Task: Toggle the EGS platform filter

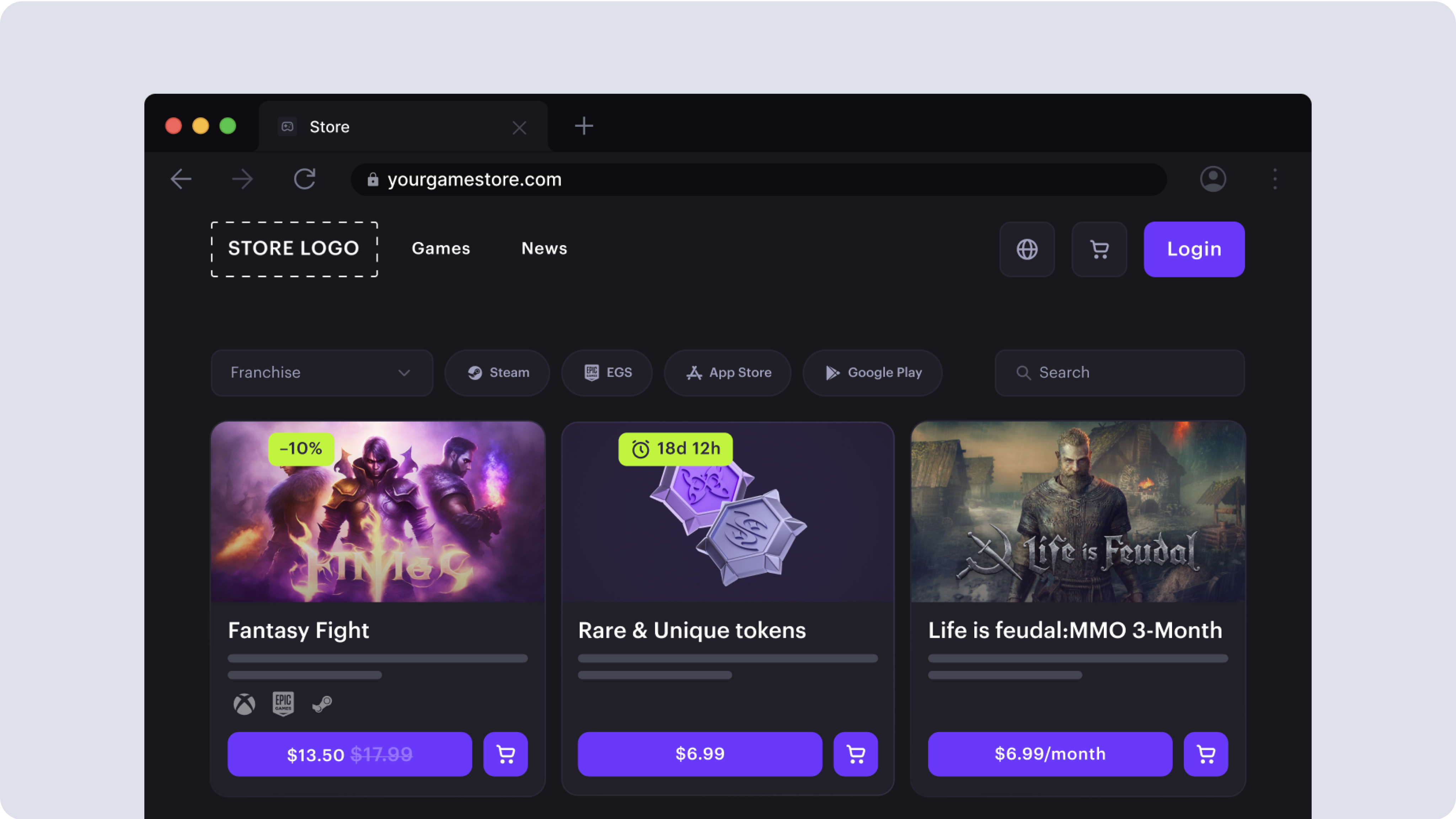Action: click(x=607, y=373)
